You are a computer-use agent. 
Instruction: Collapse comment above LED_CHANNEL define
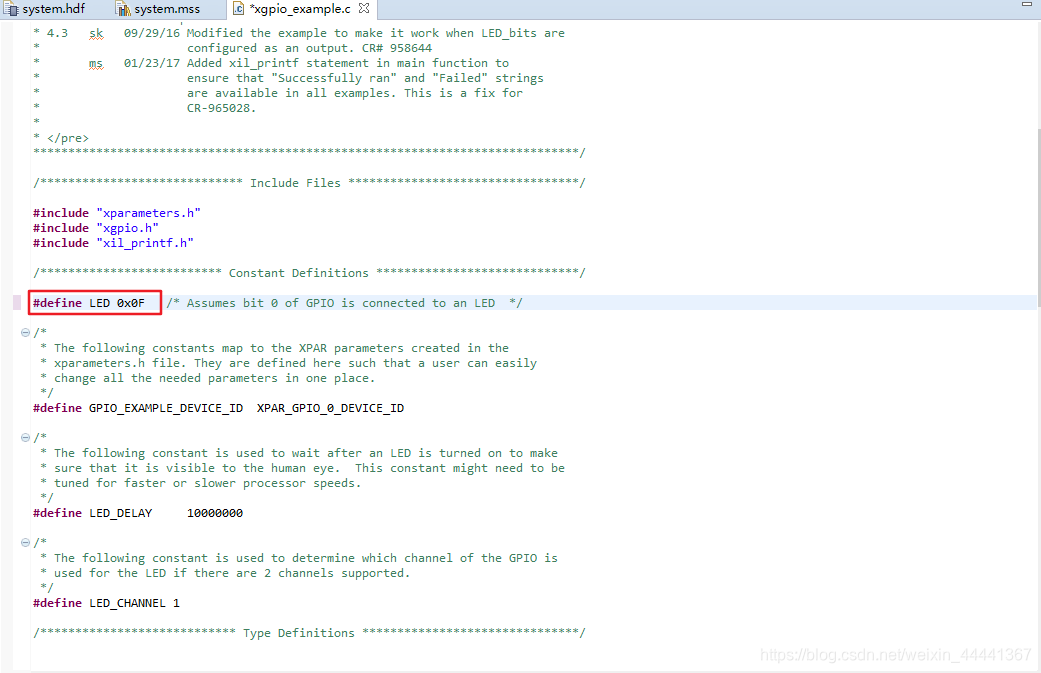coord(25,542)
